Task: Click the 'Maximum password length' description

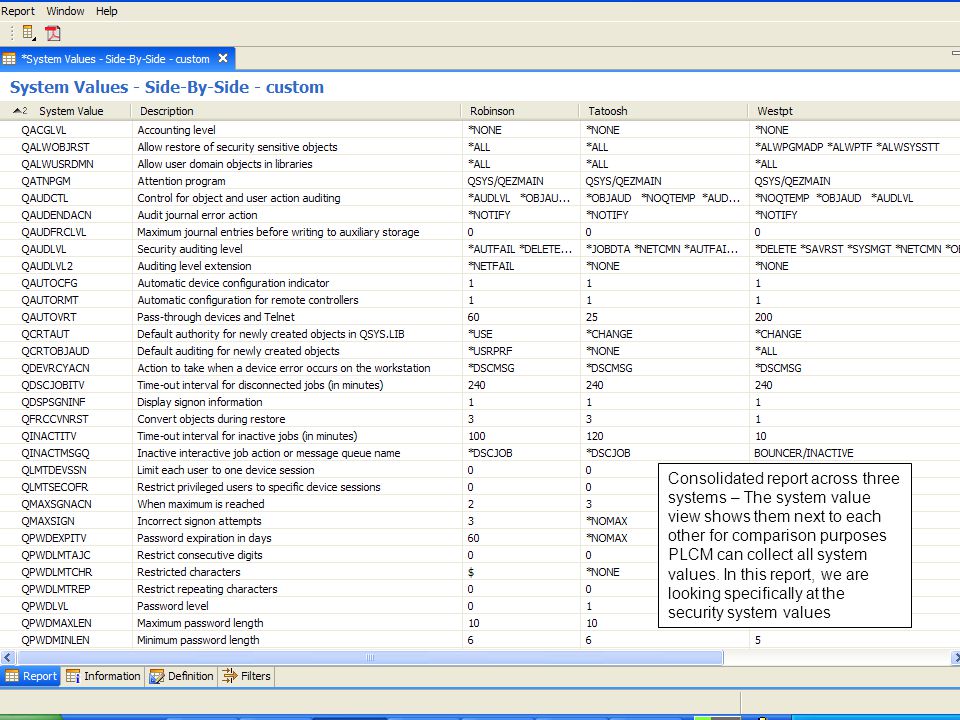Action: [200, 623]
